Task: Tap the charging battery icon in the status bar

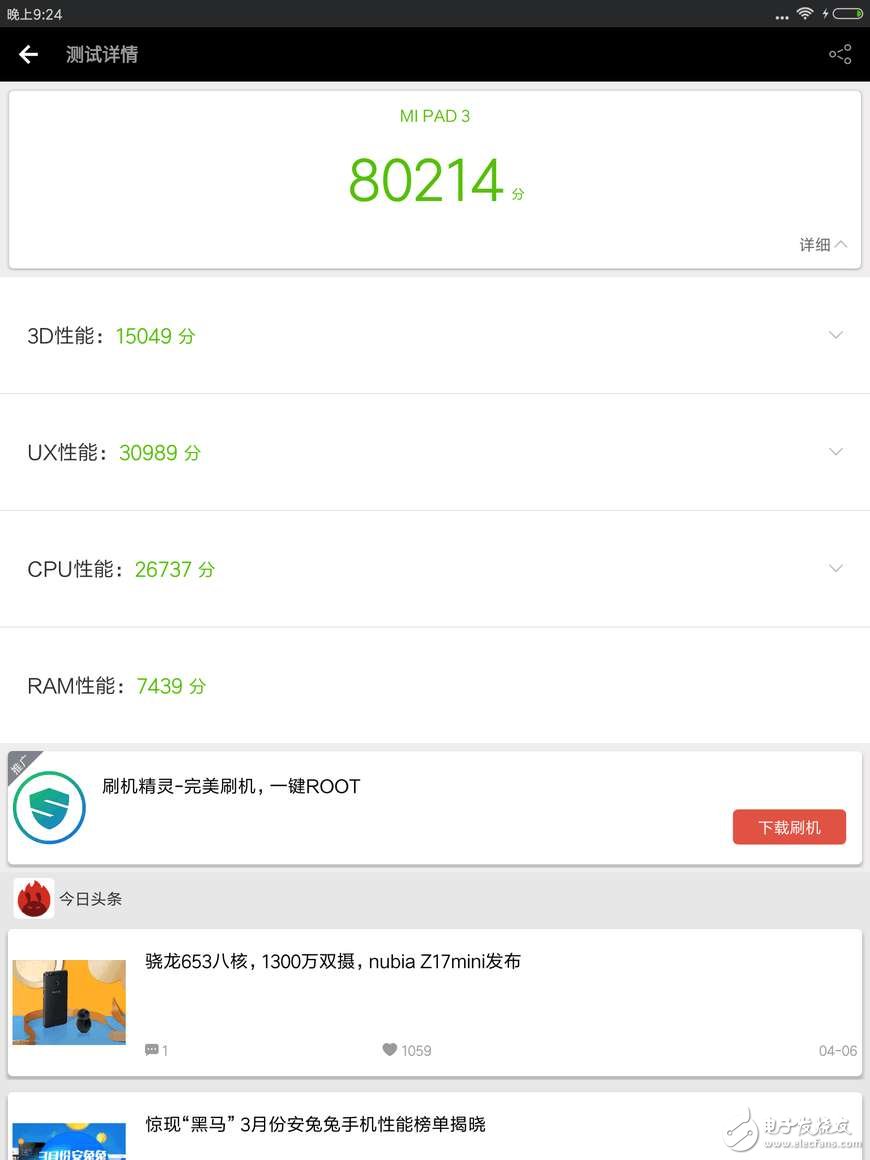Action: [849, 14]
